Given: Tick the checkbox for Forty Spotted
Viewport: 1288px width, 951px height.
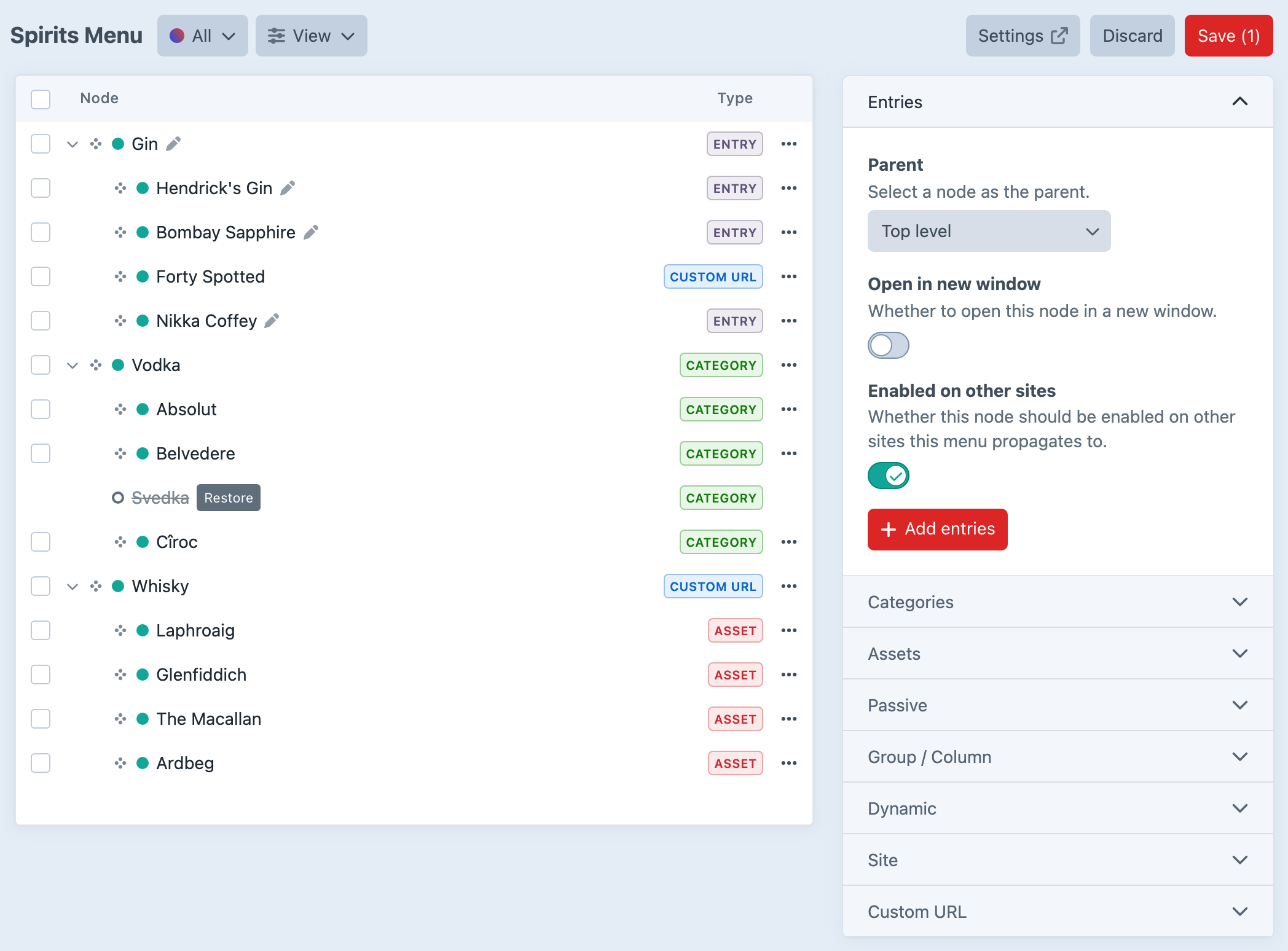Looking at the screenshot, I should point(41,276).
